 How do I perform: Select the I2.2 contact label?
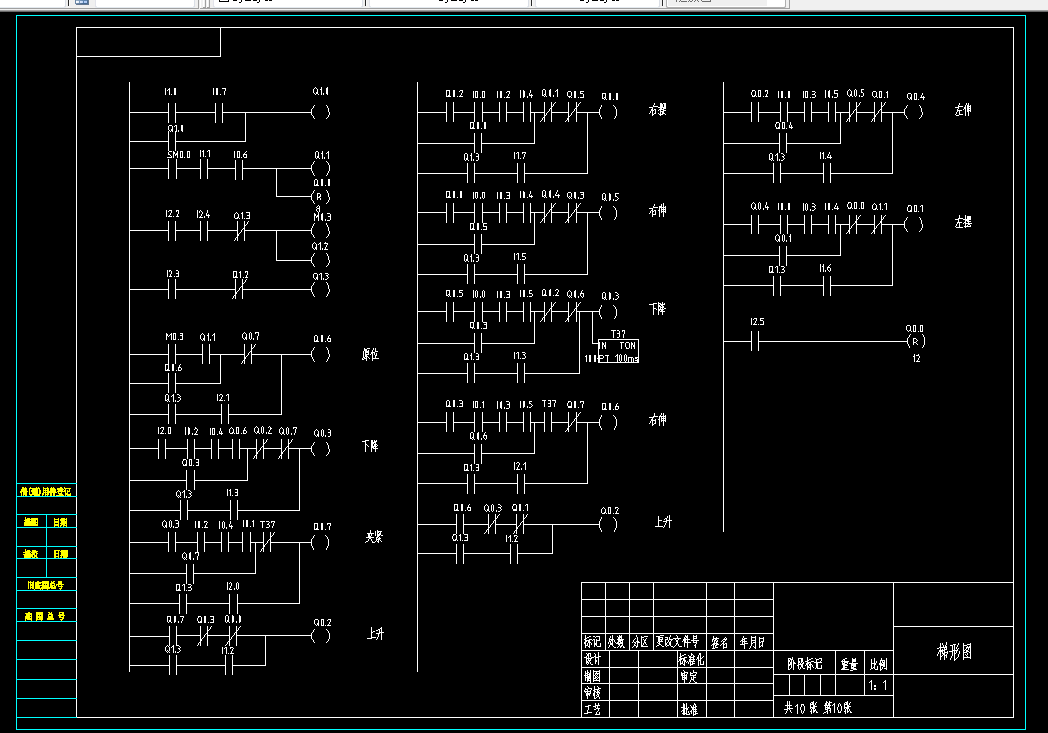click(x=172, y=214)
